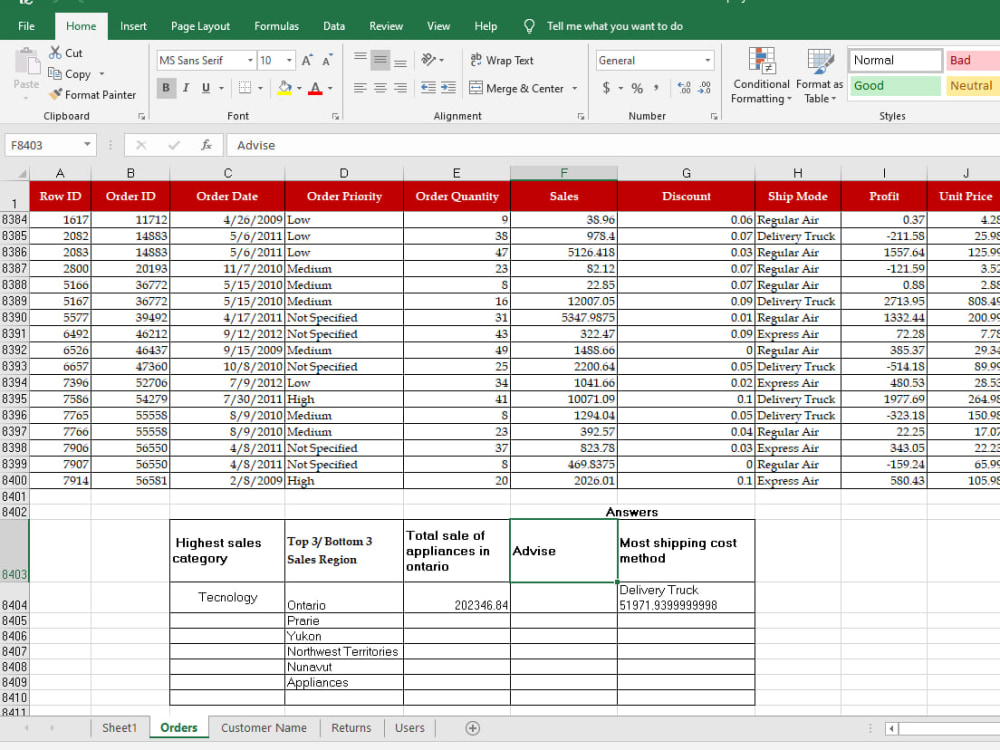
Task: Open the Borders icon in Font group
Action: click(x=245, y=88)
